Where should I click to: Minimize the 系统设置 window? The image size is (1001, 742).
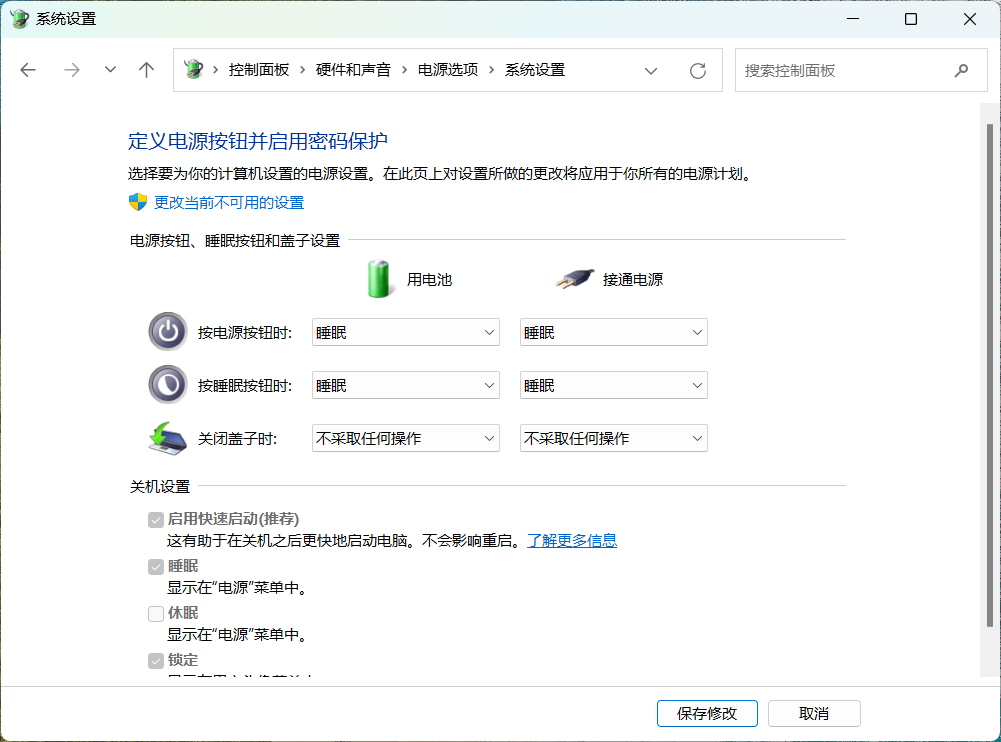[853, 19]
